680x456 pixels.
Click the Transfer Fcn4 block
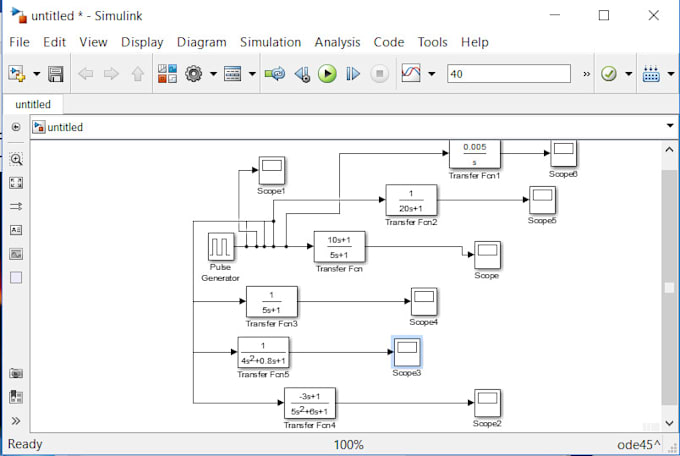pos(310,404)
